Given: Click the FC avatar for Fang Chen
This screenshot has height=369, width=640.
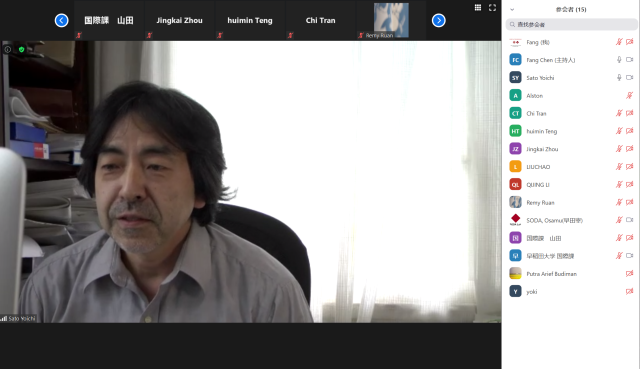Looking at the screenshot, I should (x=516, y=60).
